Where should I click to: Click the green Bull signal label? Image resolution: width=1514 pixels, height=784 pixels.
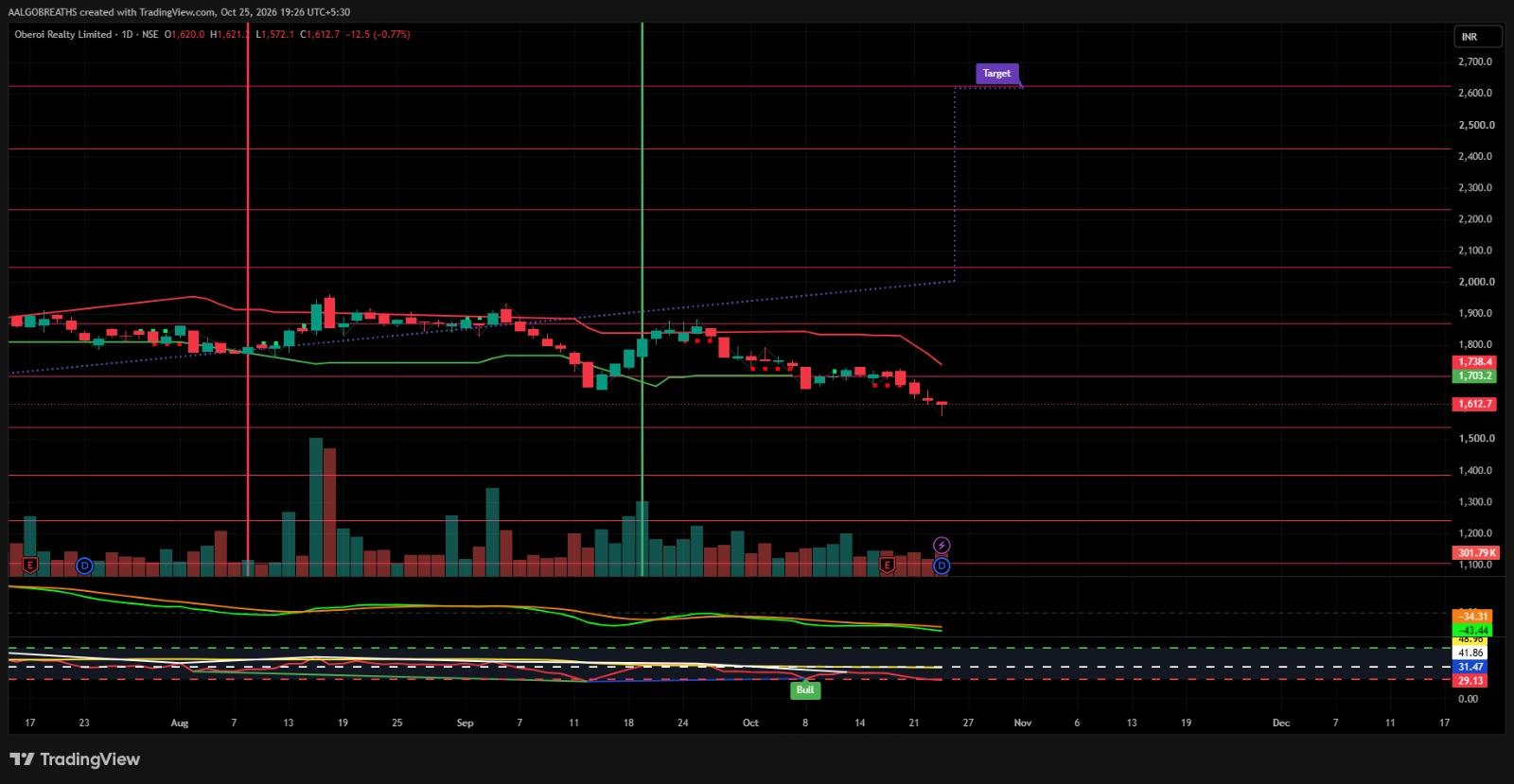804,689
